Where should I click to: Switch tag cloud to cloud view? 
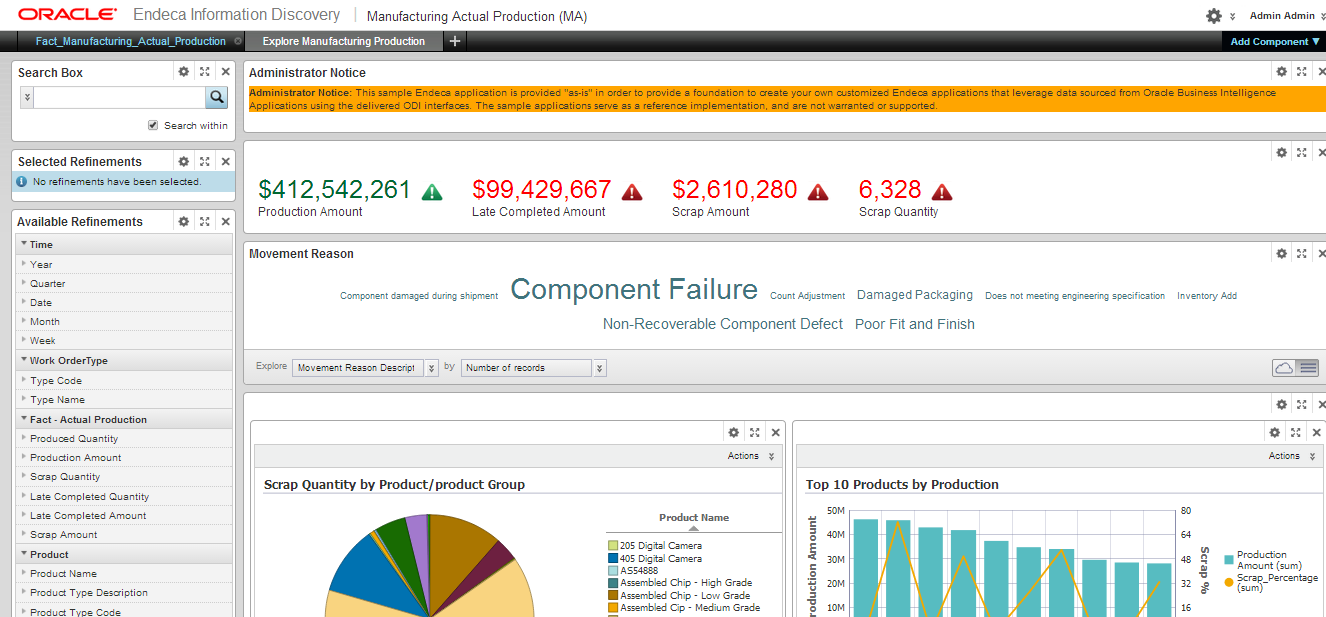click(1284, 368)
